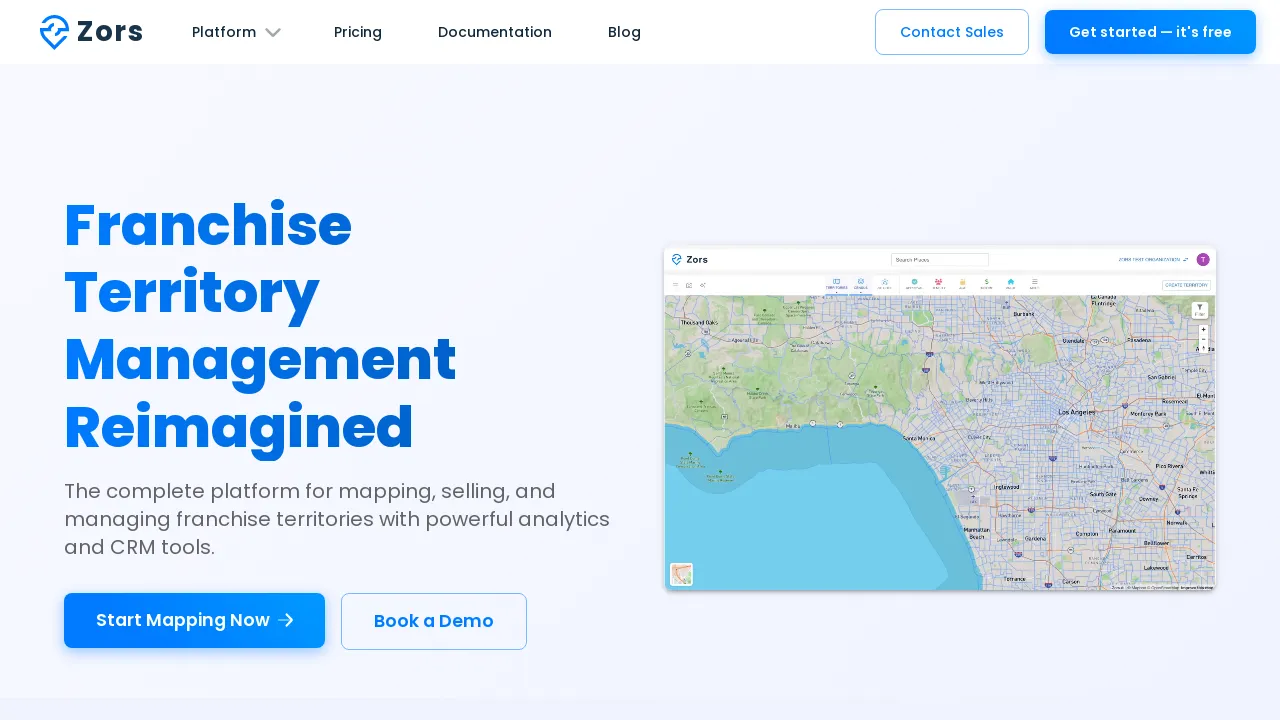Click Create Territory in the app preview
This screenshot has width=1280, height=720.
coord(1186,285)
